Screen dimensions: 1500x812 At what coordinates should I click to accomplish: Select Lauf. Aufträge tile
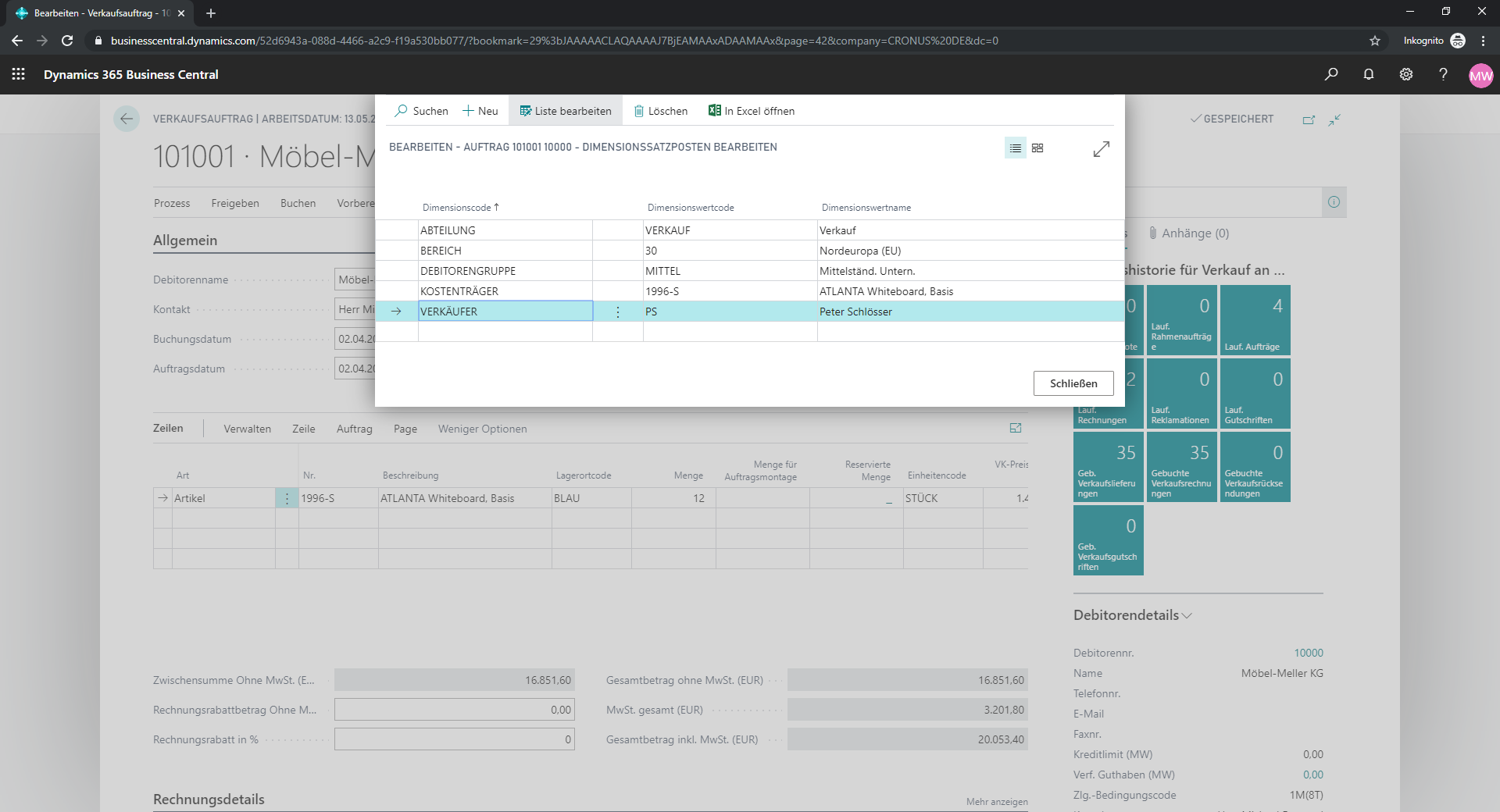click(x=1255, y=320)
